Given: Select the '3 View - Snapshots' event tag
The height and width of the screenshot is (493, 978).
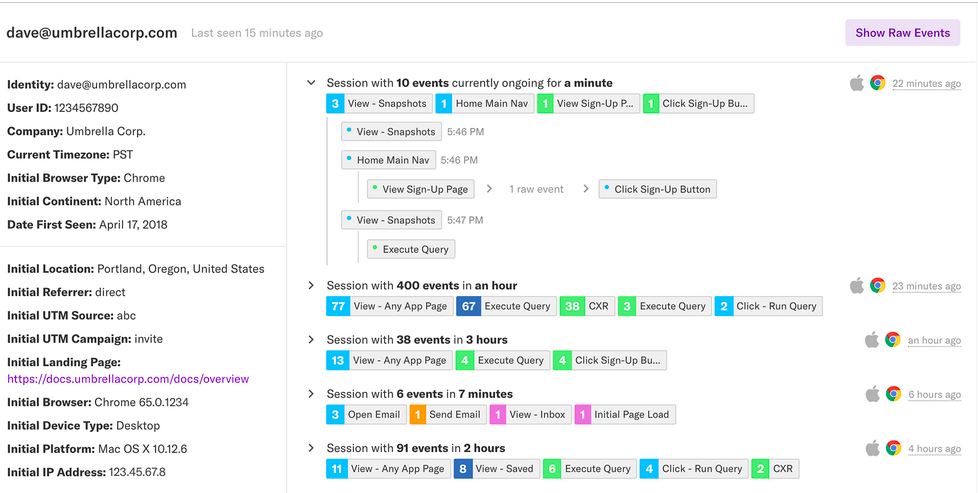Looking at the screenshot, I should pos(379,104).
